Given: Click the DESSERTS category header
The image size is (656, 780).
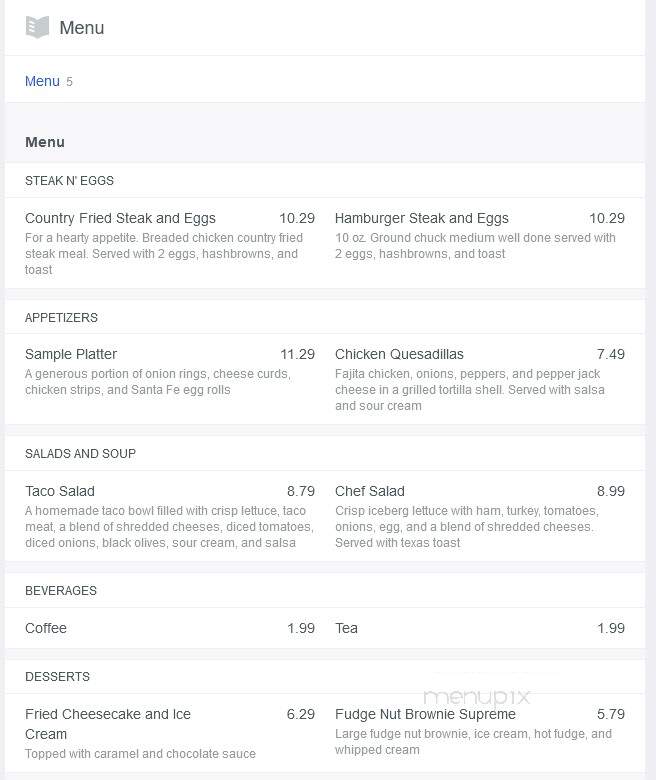Looking at the screenshot, I should [57, 677].
